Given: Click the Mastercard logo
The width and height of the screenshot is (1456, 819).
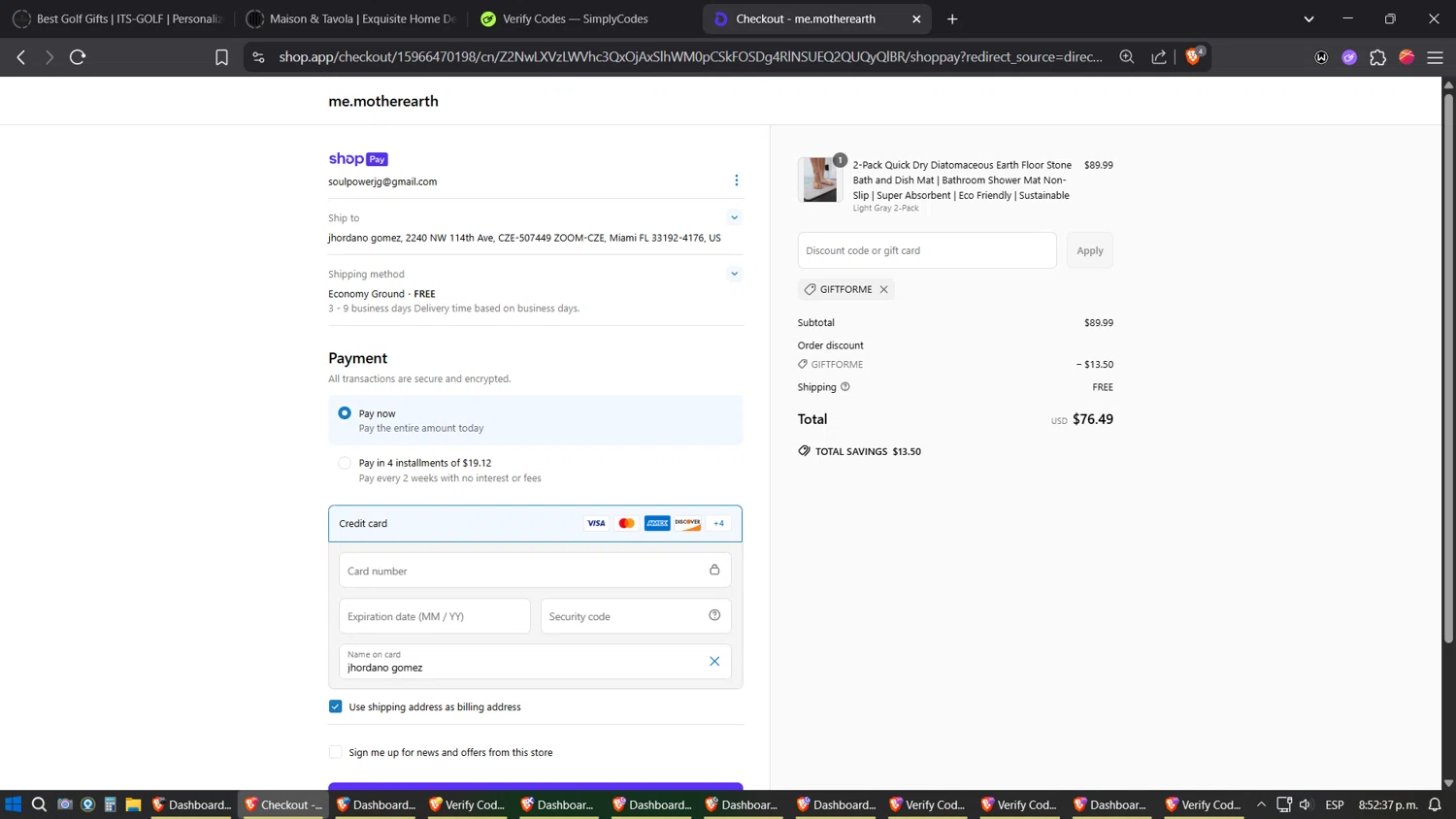Looking at the screenshot, I should [627, 523].
